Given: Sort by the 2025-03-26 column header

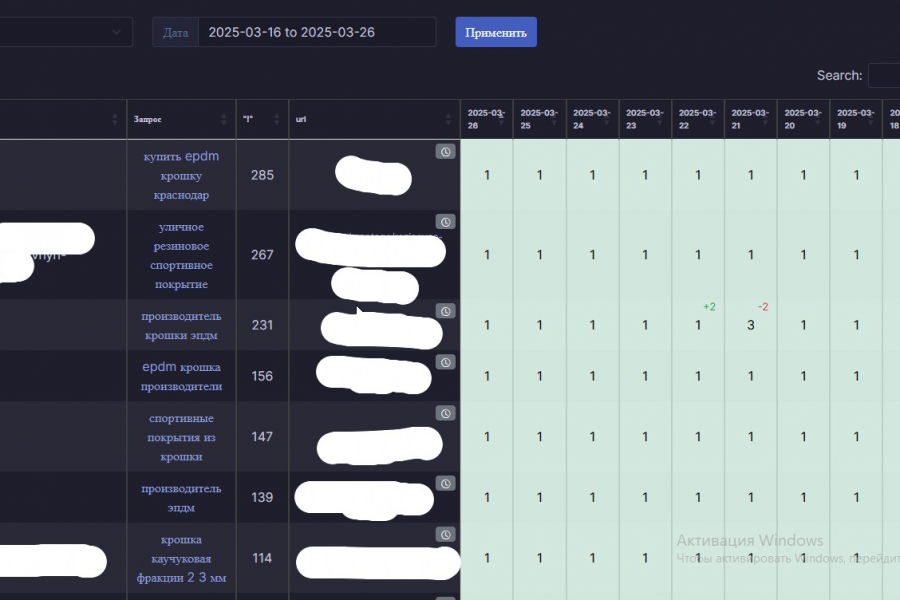Looking at the screenshot, I should tap(486, 119).
